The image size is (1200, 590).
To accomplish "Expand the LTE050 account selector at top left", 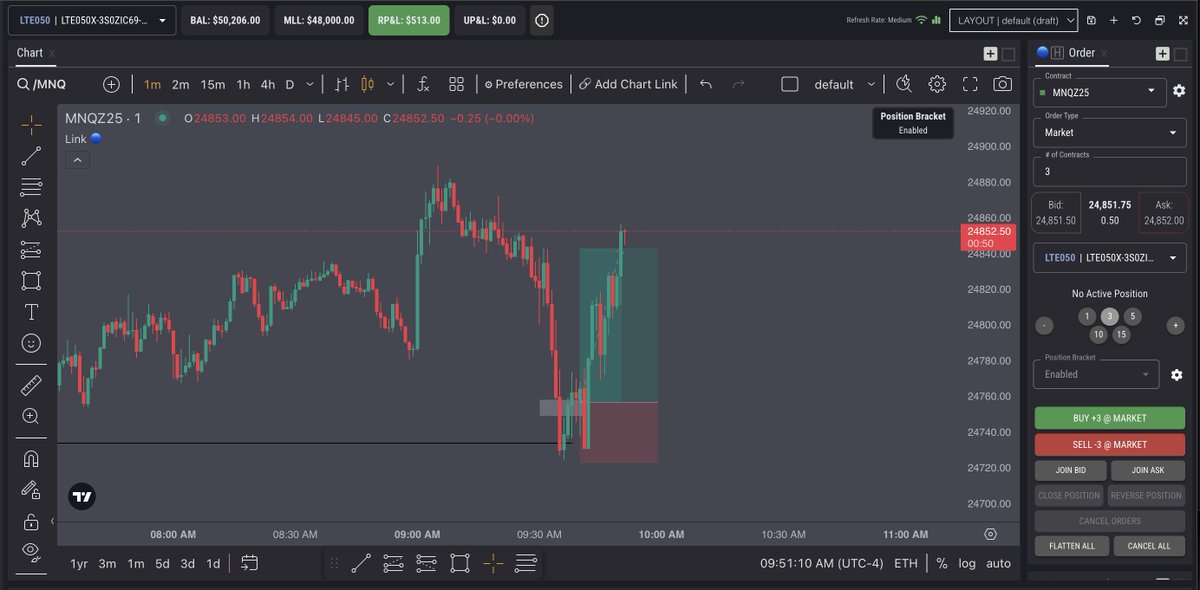I will 93,20.
